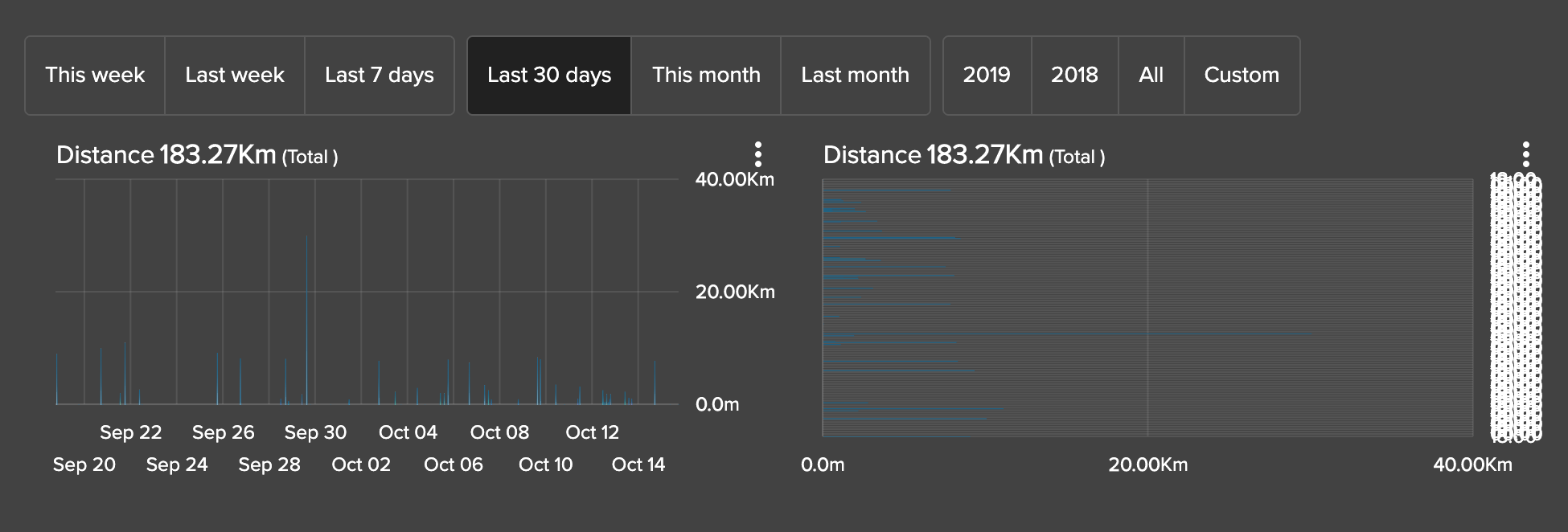Click the All filter button

(1151, 75)
